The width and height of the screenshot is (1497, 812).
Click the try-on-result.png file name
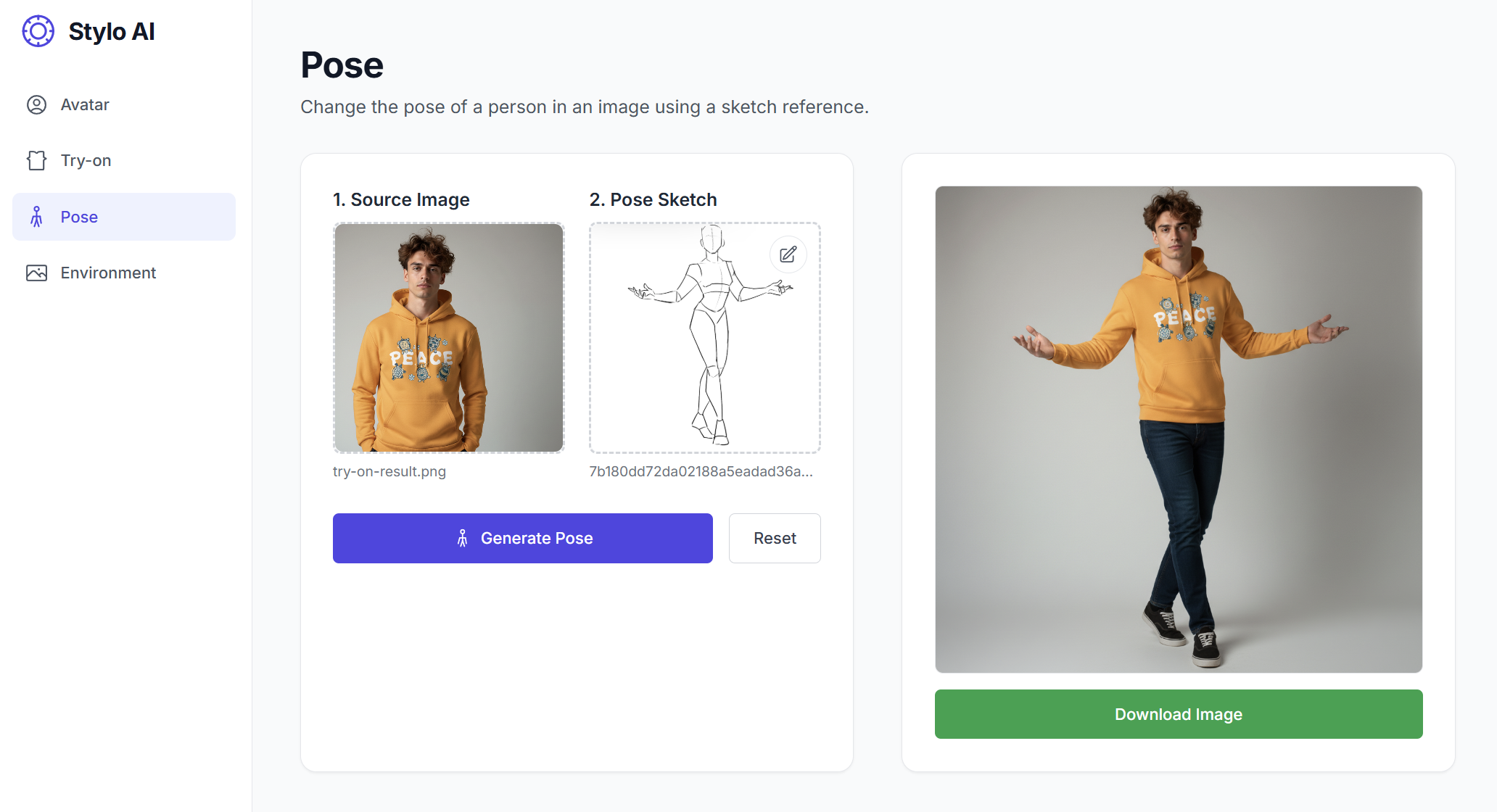[389, 471]
